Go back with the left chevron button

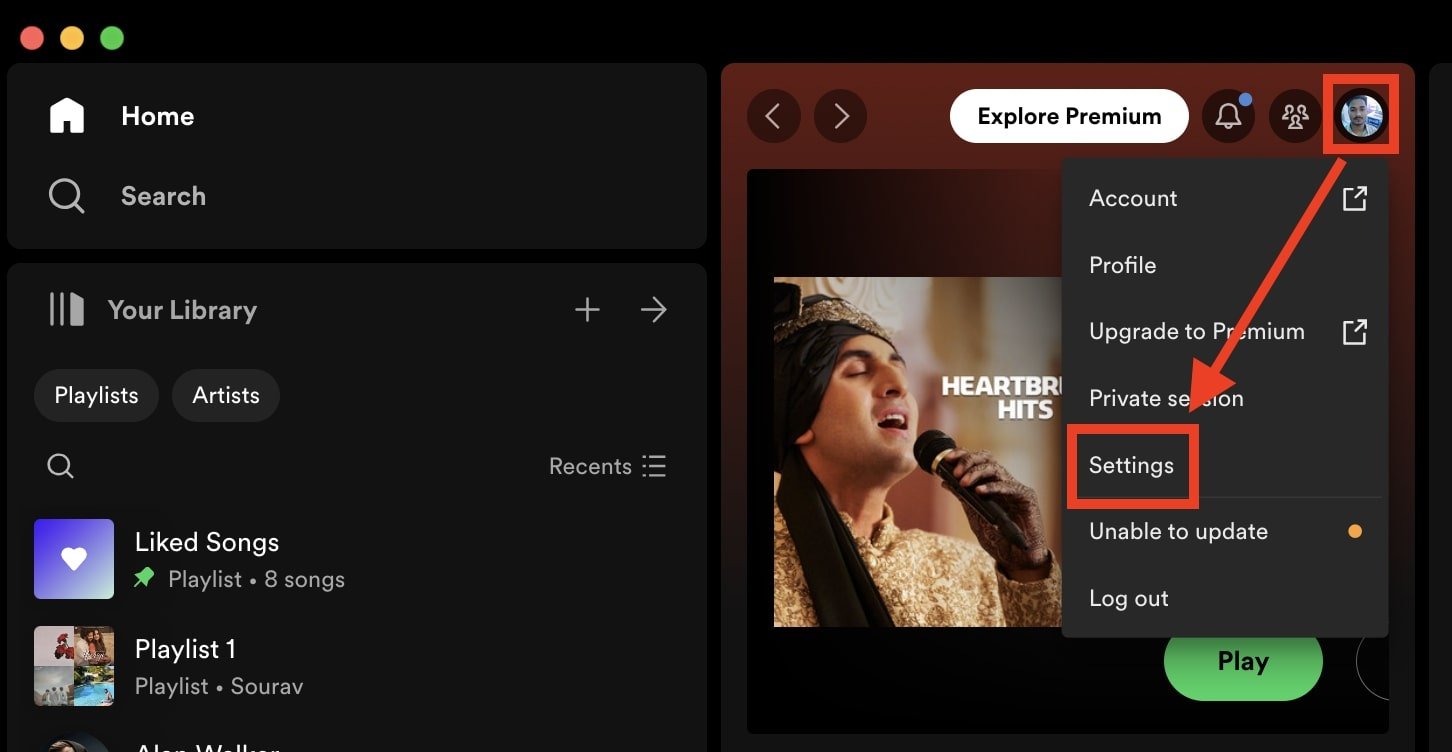click(774, 116)
